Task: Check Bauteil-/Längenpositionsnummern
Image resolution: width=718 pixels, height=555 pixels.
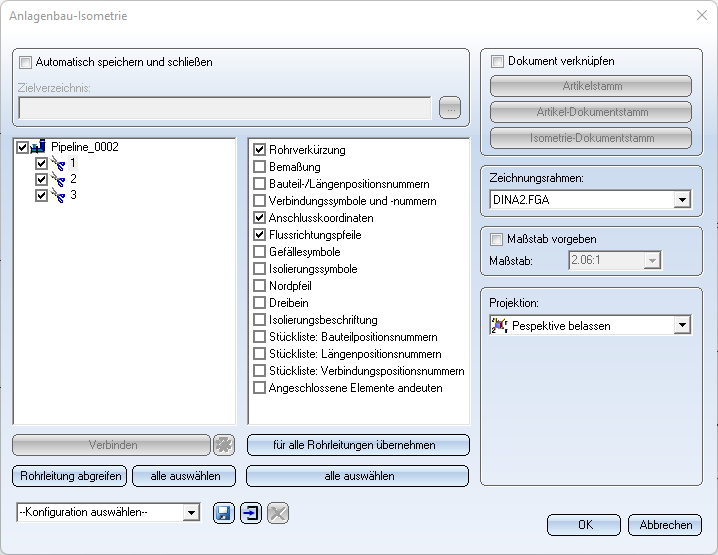Action: point(260,184)
